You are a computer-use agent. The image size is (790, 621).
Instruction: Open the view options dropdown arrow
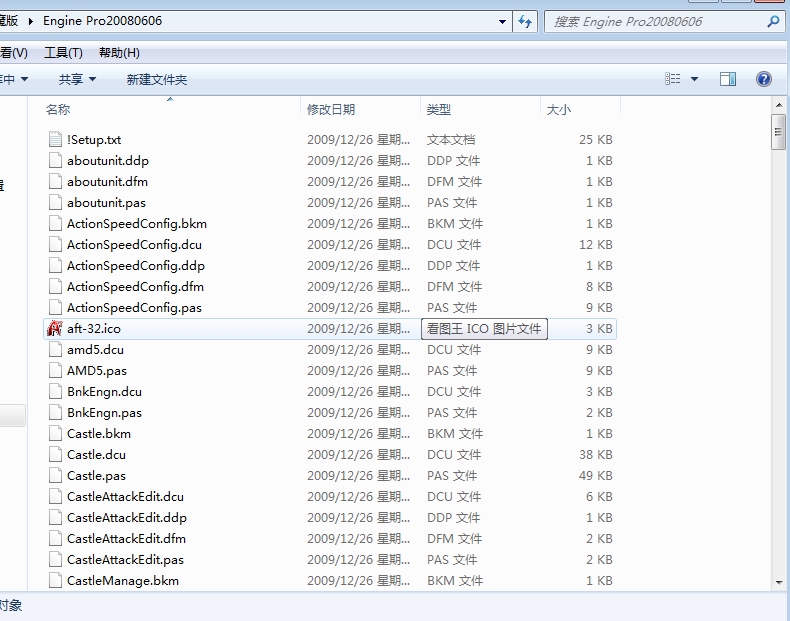(x=694, y=79)
